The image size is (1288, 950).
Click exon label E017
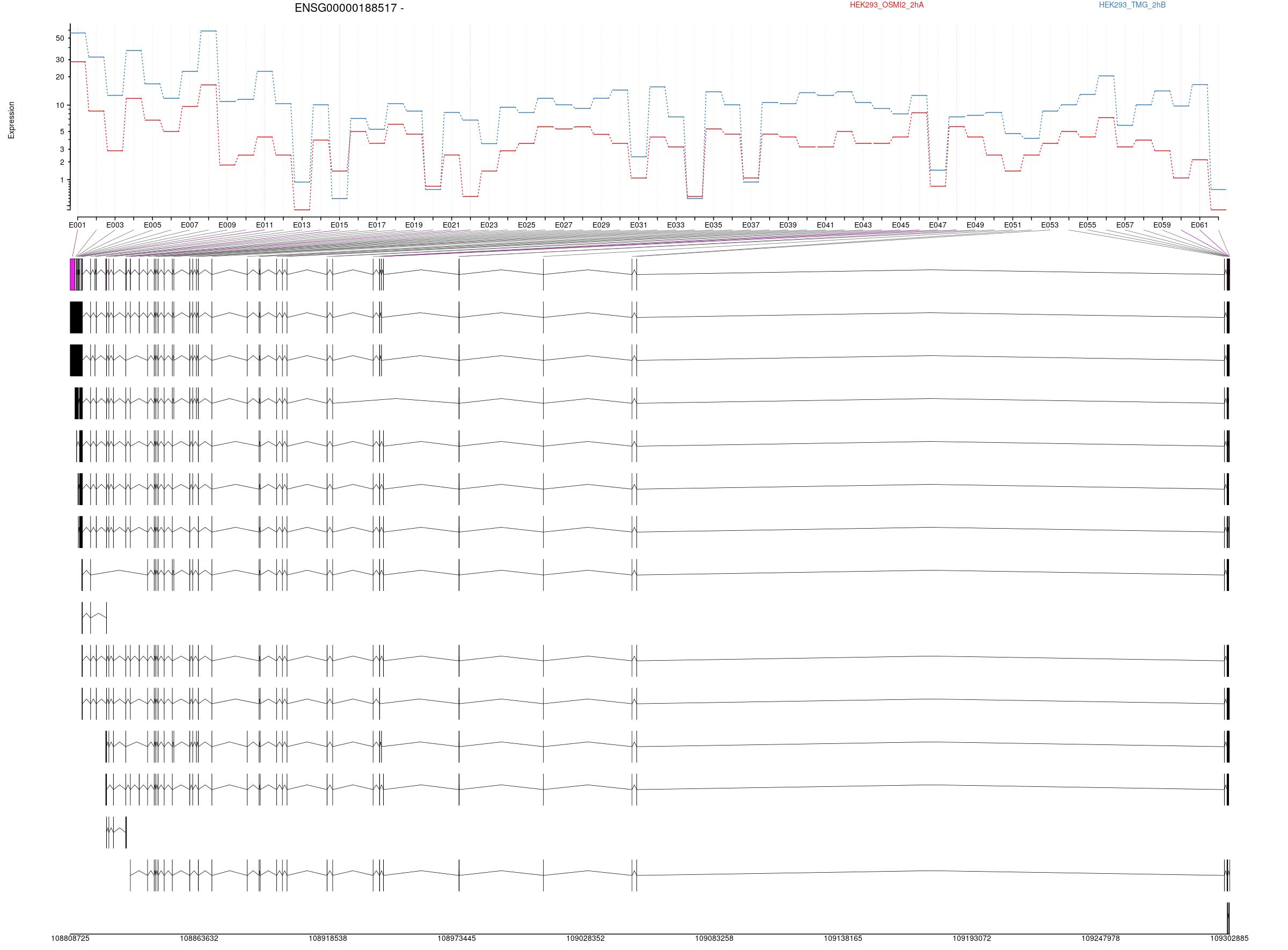(377, 225)
